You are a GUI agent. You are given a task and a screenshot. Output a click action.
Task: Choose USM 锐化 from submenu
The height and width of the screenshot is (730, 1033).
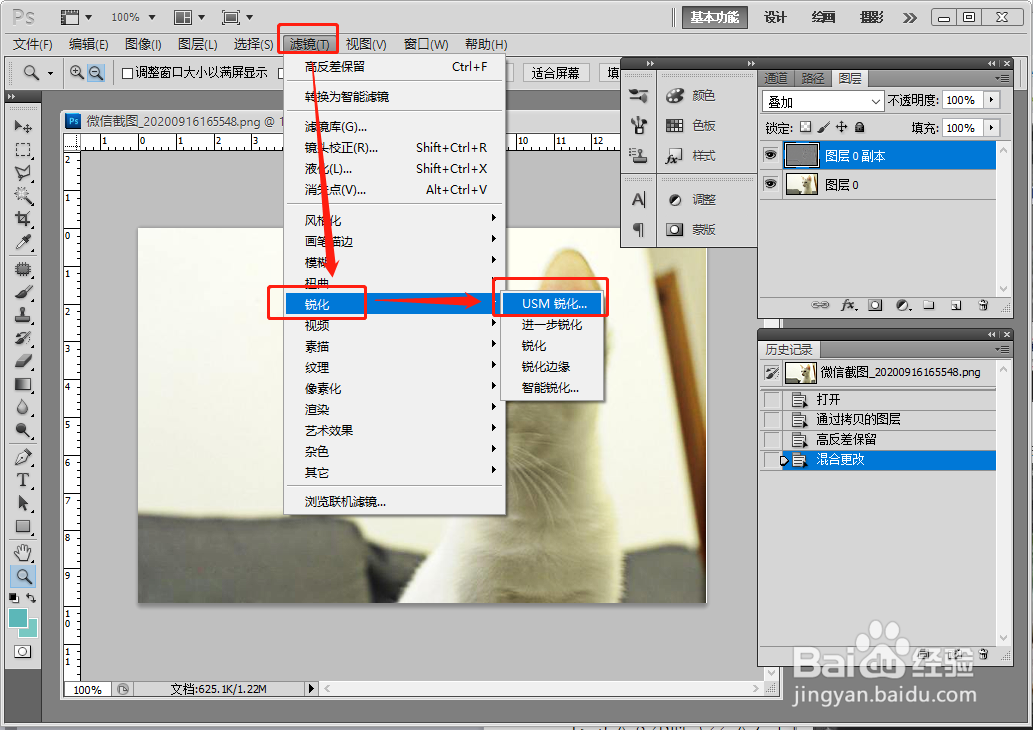[553, 304]
